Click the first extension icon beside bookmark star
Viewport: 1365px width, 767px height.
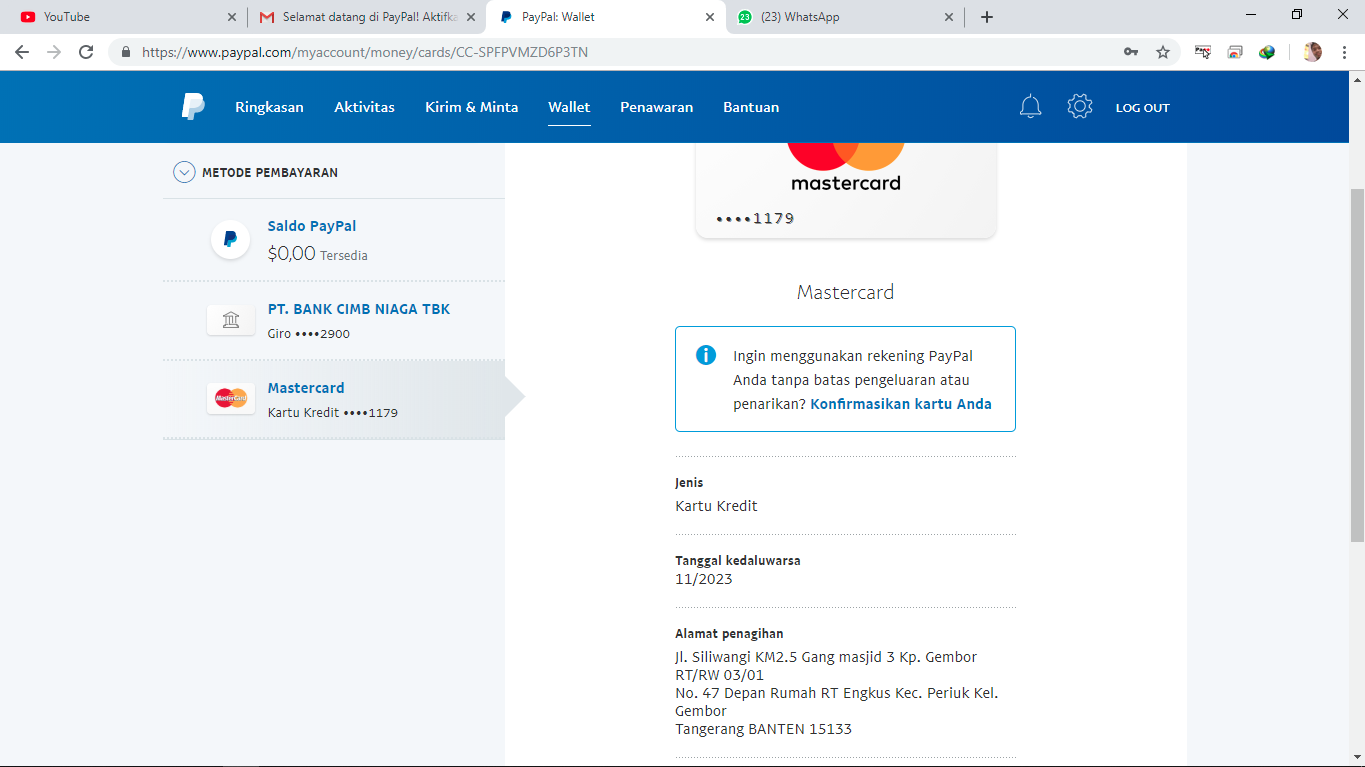point(1203,52)
